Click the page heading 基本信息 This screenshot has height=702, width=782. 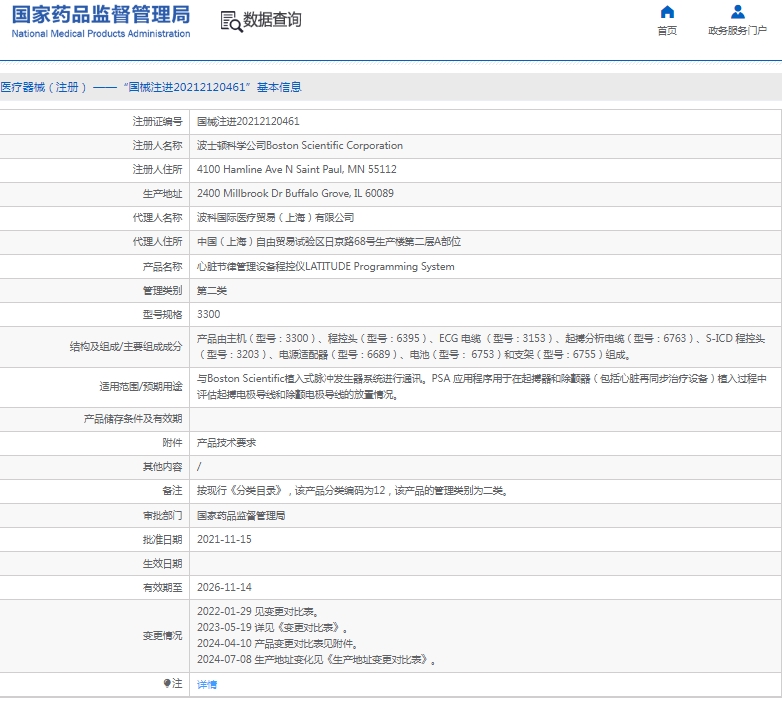tap(279, 87)
